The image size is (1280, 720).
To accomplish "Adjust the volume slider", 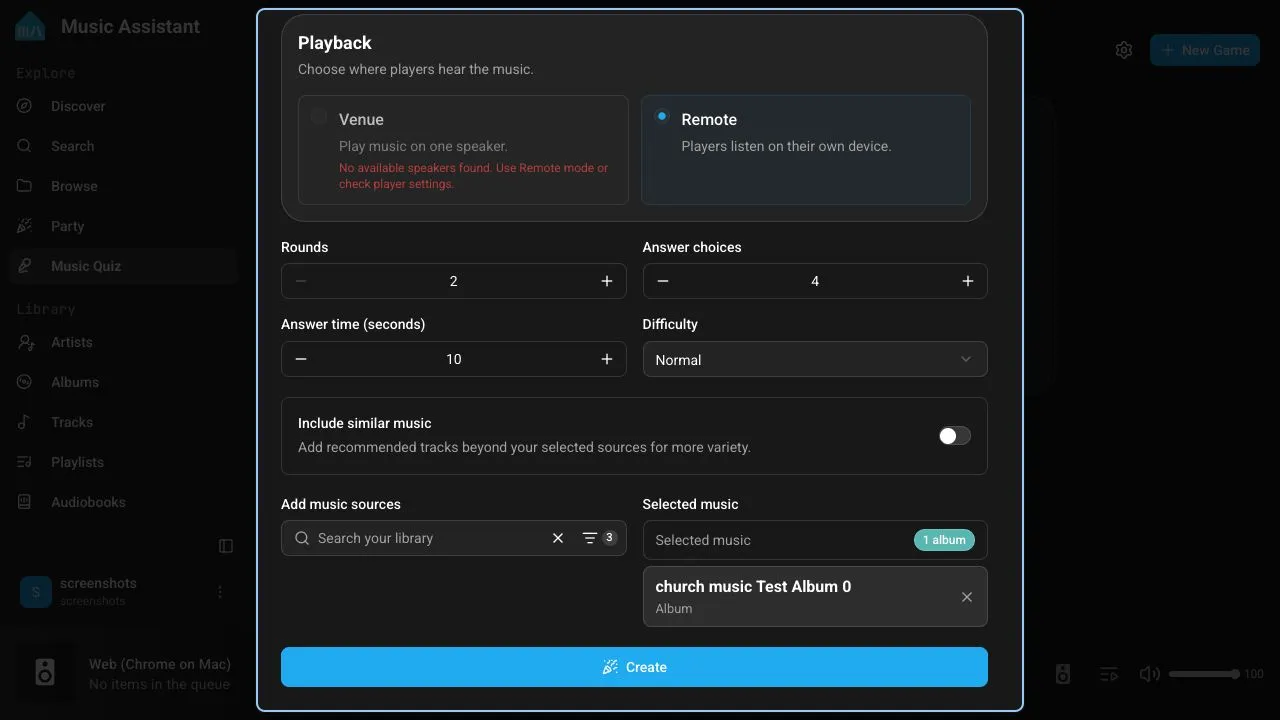I will (x=1204, y=674).
